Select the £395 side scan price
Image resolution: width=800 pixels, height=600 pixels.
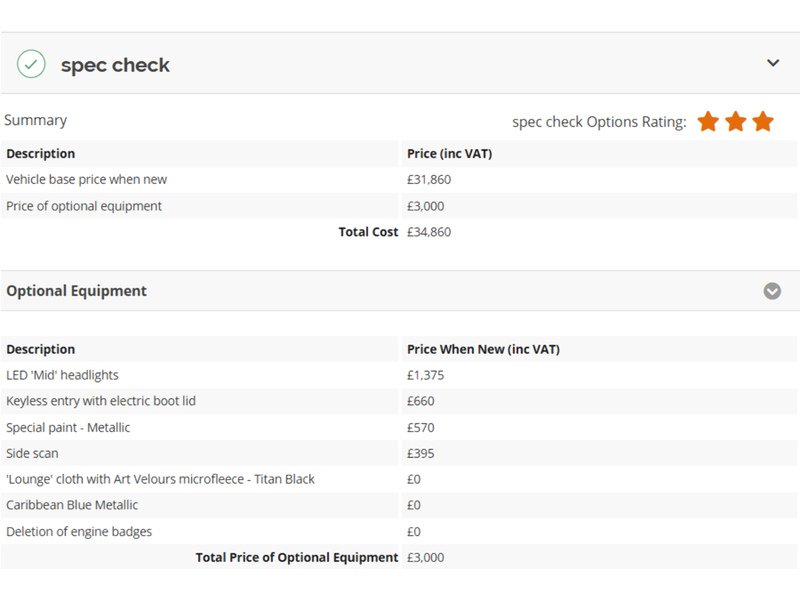[420, 454]
